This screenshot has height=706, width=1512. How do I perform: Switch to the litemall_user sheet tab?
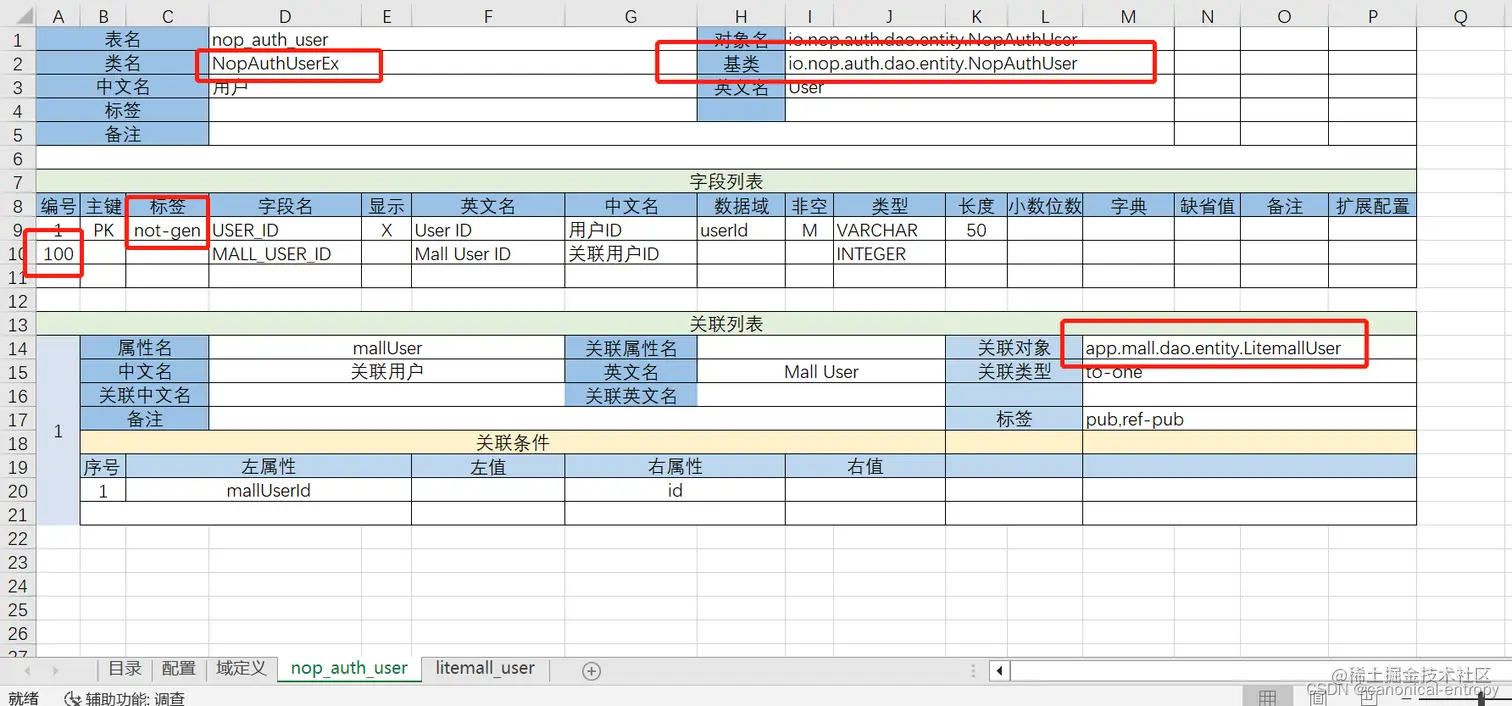click(x=485, y=668)
